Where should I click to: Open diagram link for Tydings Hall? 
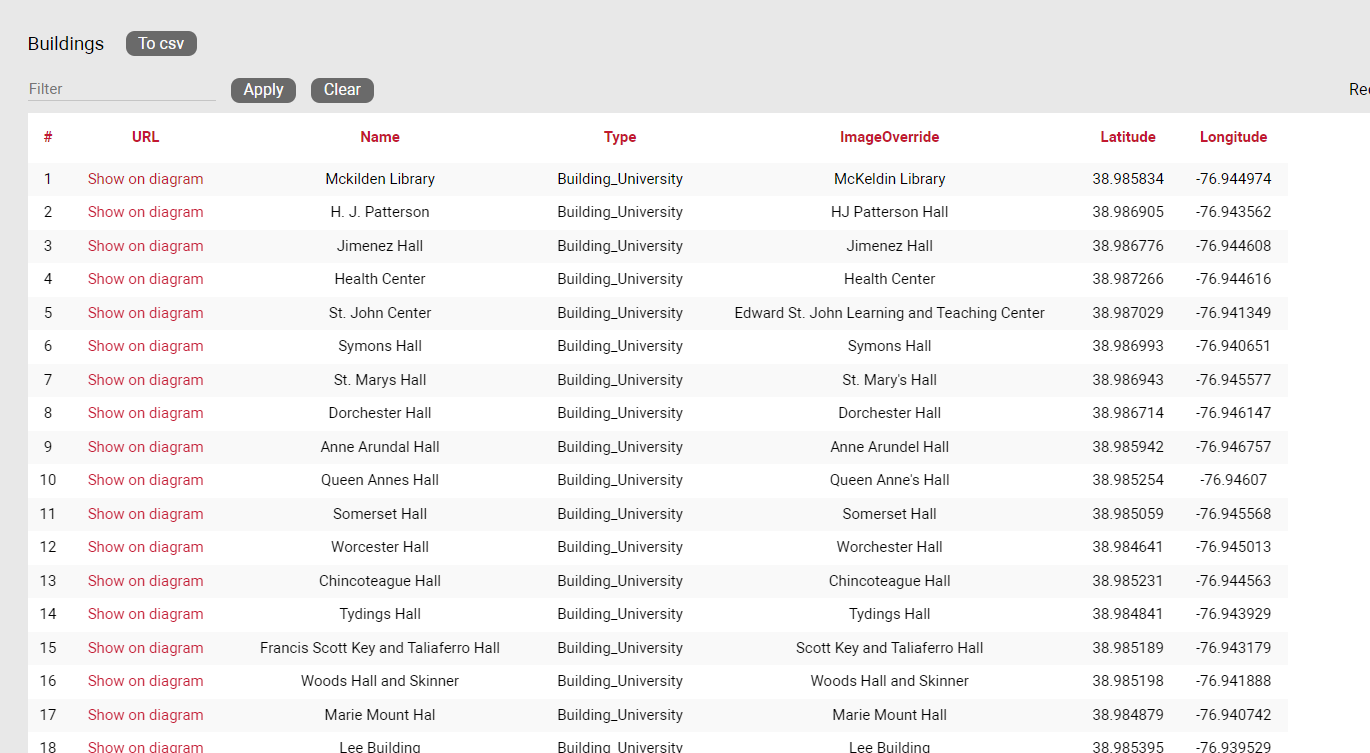(x=145, y=614)
